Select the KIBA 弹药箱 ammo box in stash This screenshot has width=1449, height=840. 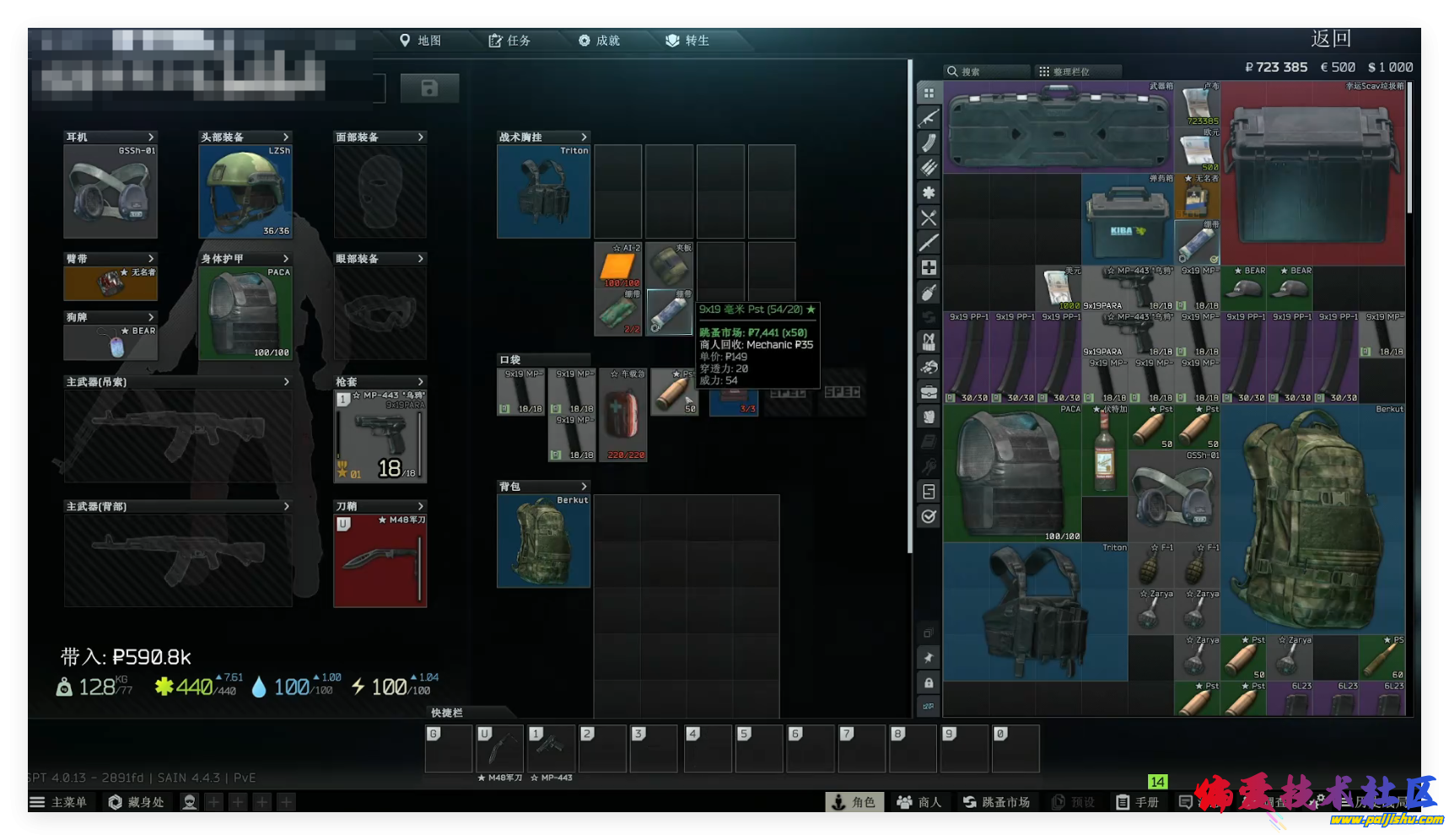(x=1128, y=219)
